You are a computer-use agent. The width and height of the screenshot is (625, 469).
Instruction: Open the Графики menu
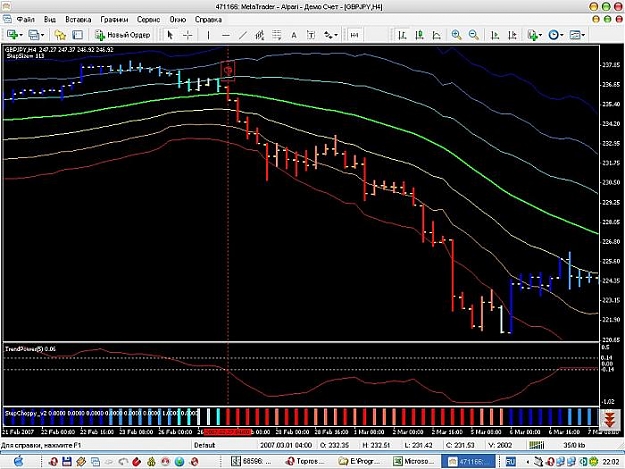[114, 19]
